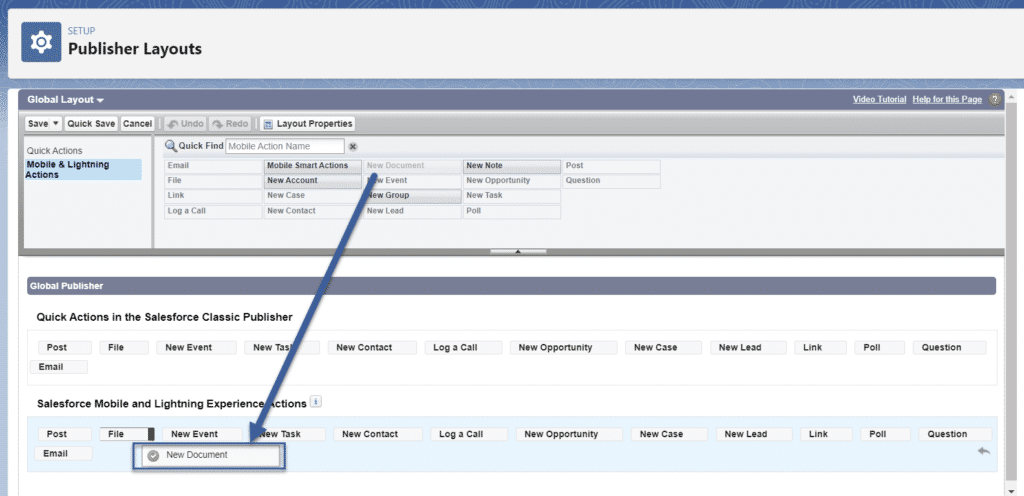Click the Undo toolbar button

[185, 124]
